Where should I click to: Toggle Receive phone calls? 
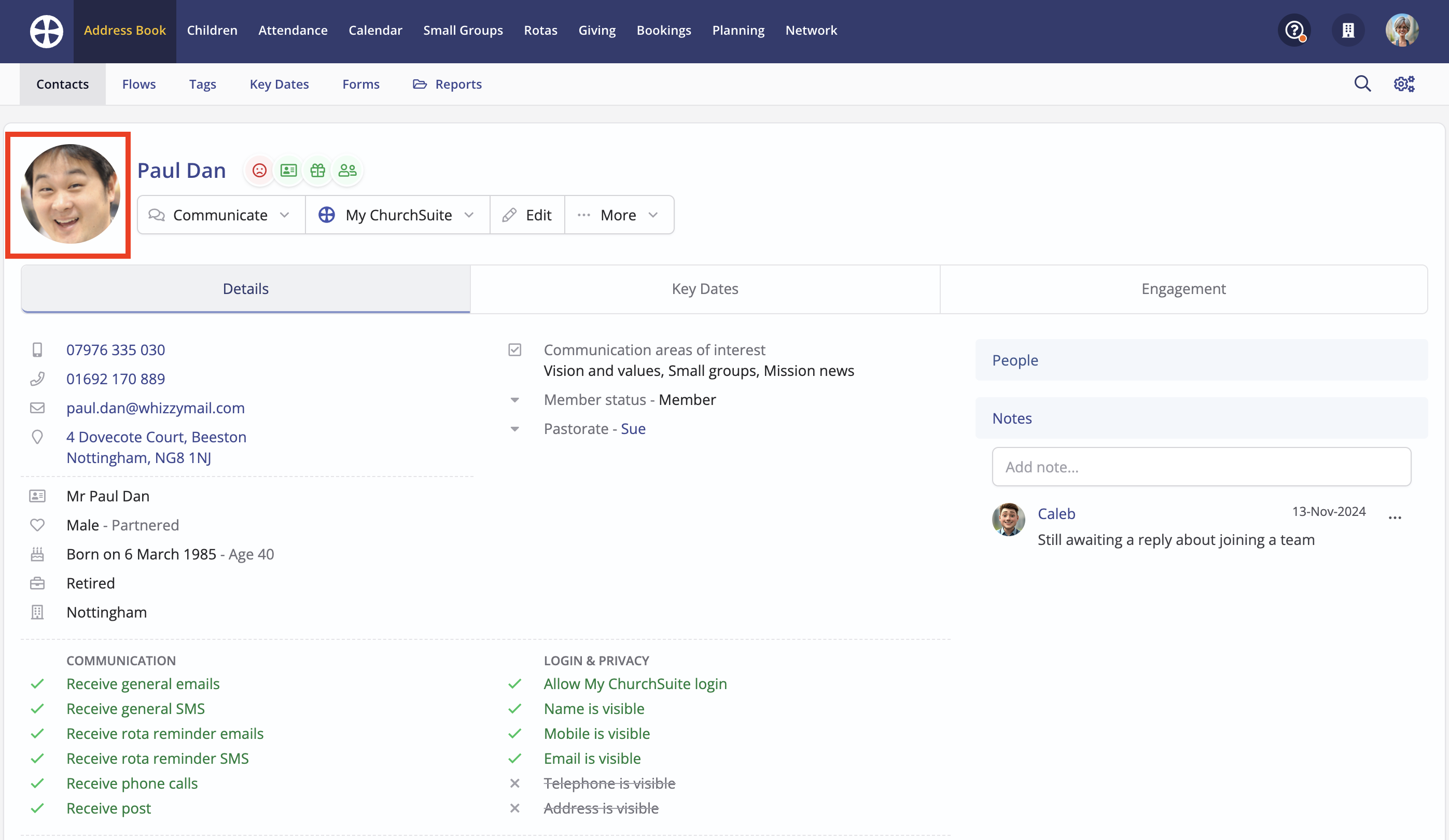tap(132, 783)
